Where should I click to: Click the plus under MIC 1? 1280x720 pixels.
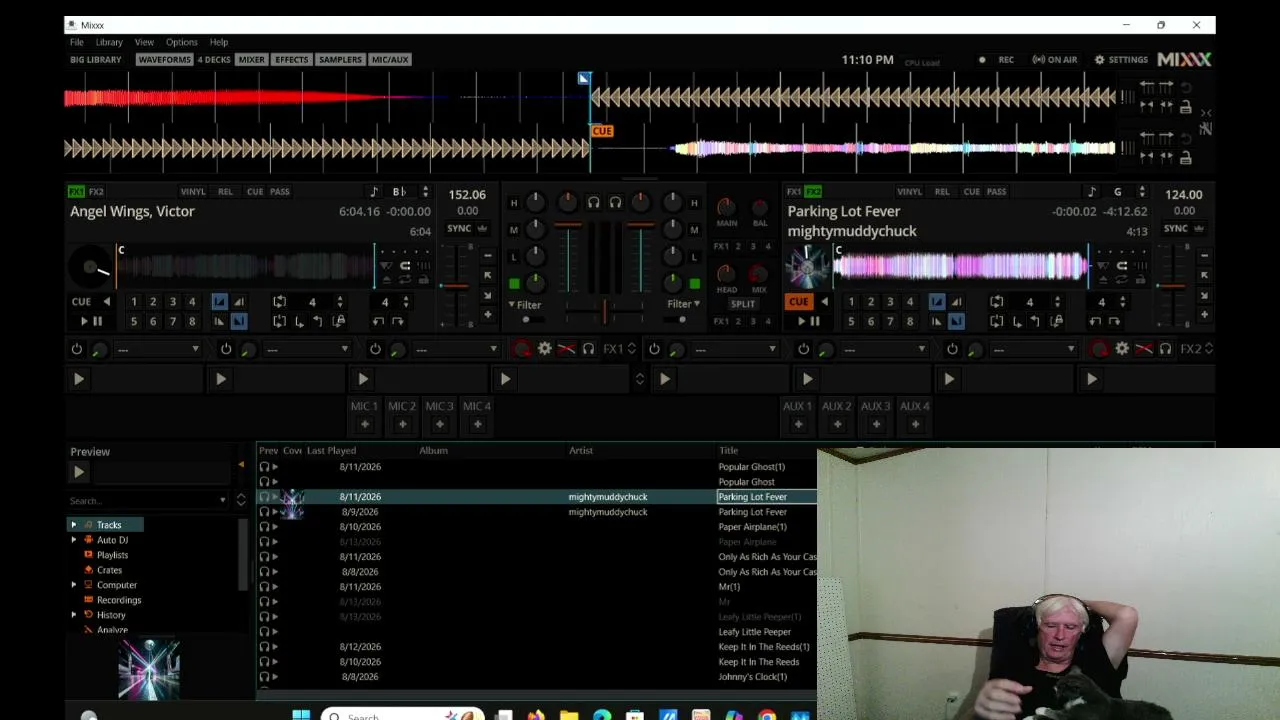364,424
